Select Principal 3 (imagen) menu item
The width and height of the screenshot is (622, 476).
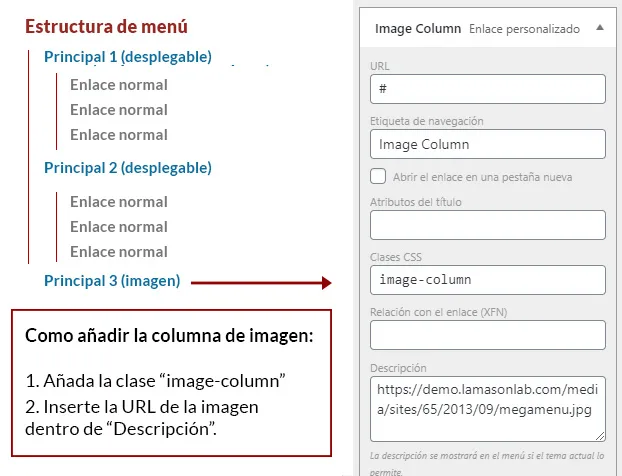pos(112,281)
